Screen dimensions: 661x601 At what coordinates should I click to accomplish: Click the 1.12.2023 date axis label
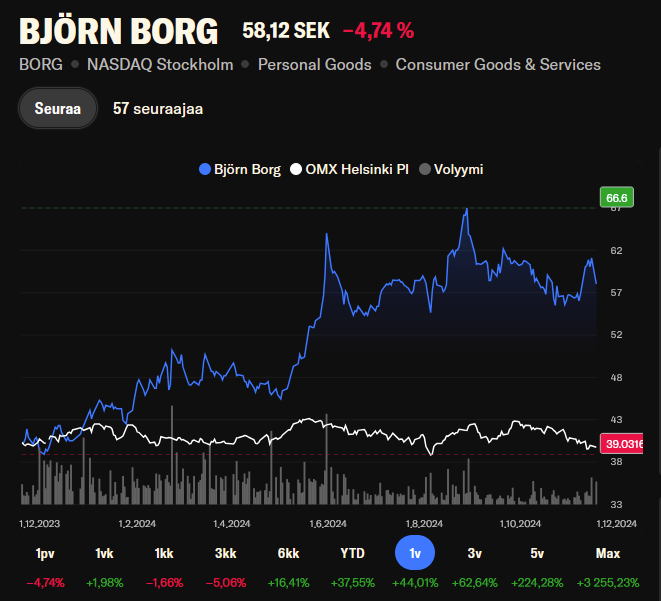tap(40, 524)
